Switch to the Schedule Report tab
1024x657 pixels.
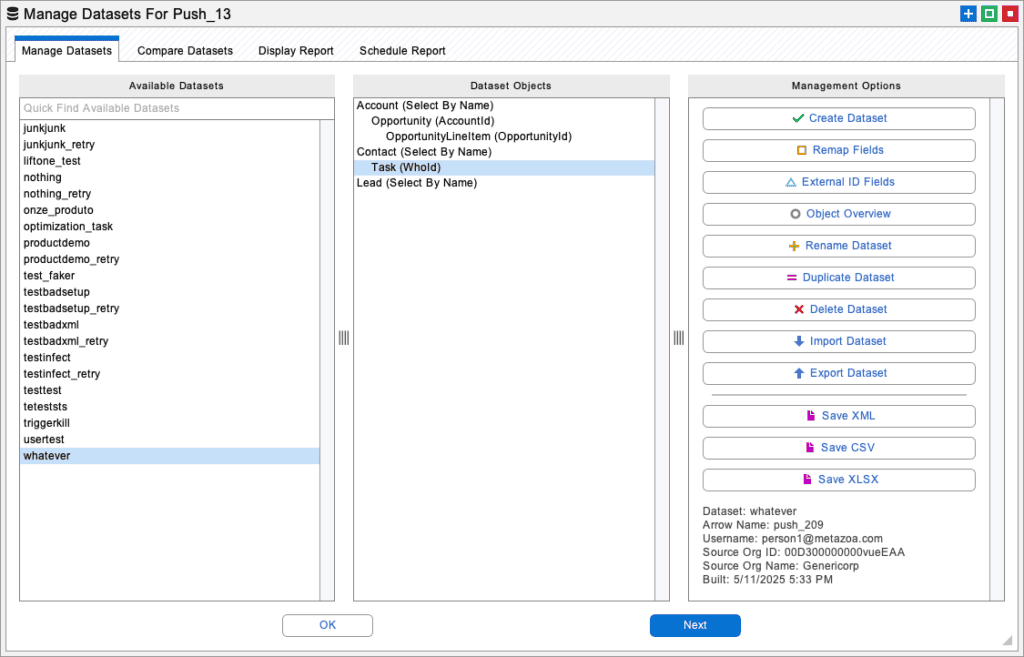[402, 51]
